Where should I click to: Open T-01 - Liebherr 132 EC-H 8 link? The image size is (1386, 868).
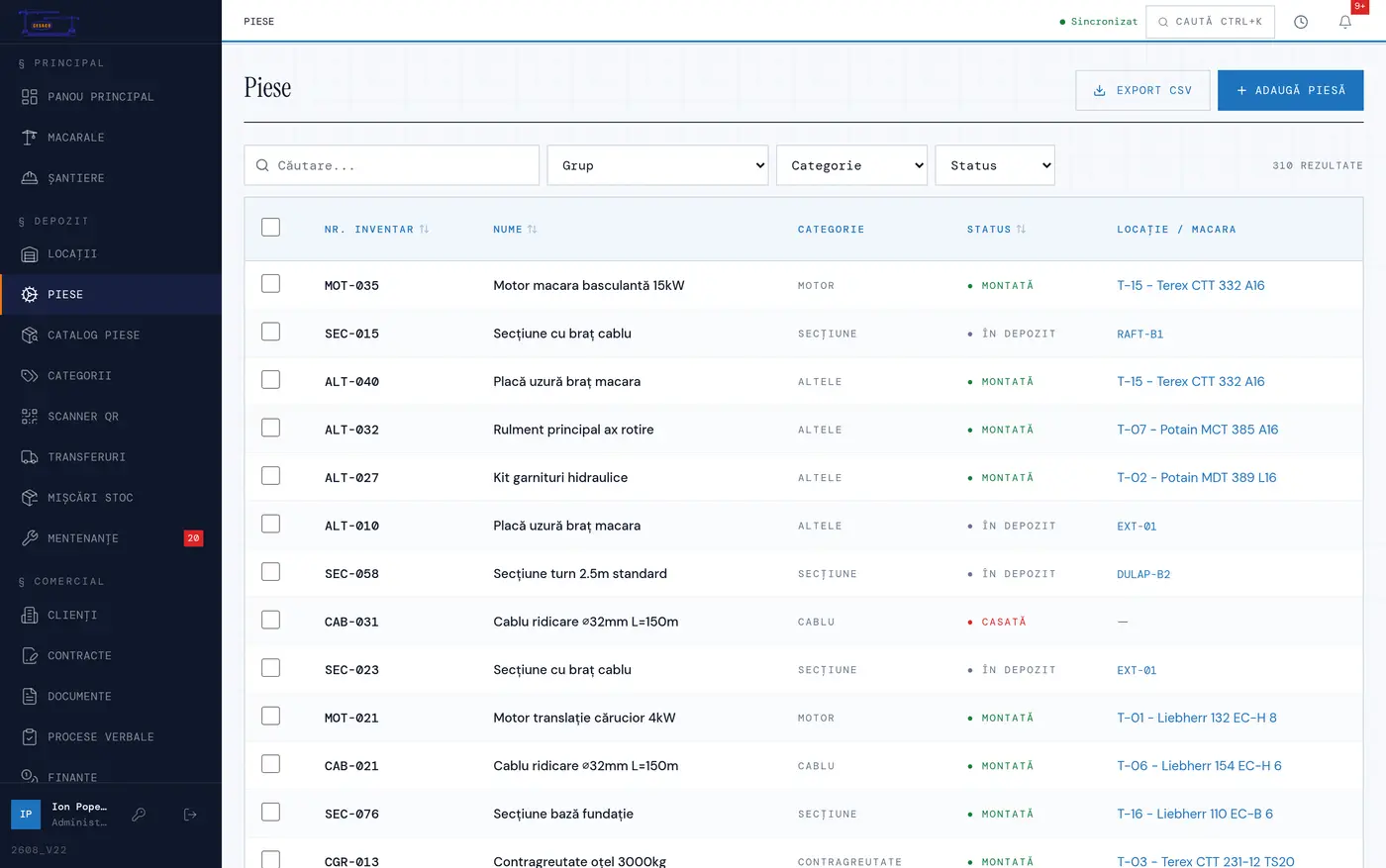pyautogui.click(x=1197, y=718)
